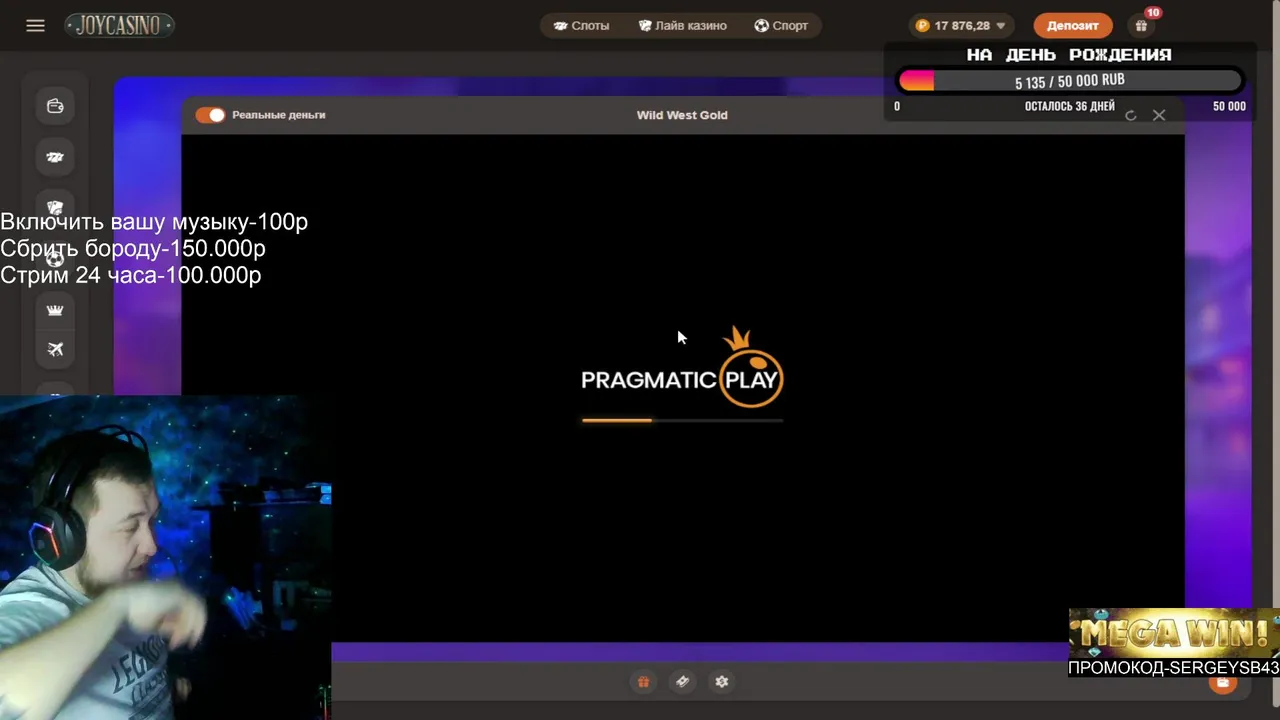Viewport: 1280px width, 720px height.
Task: Click the Депозит button
Action: pos(1073,25)
